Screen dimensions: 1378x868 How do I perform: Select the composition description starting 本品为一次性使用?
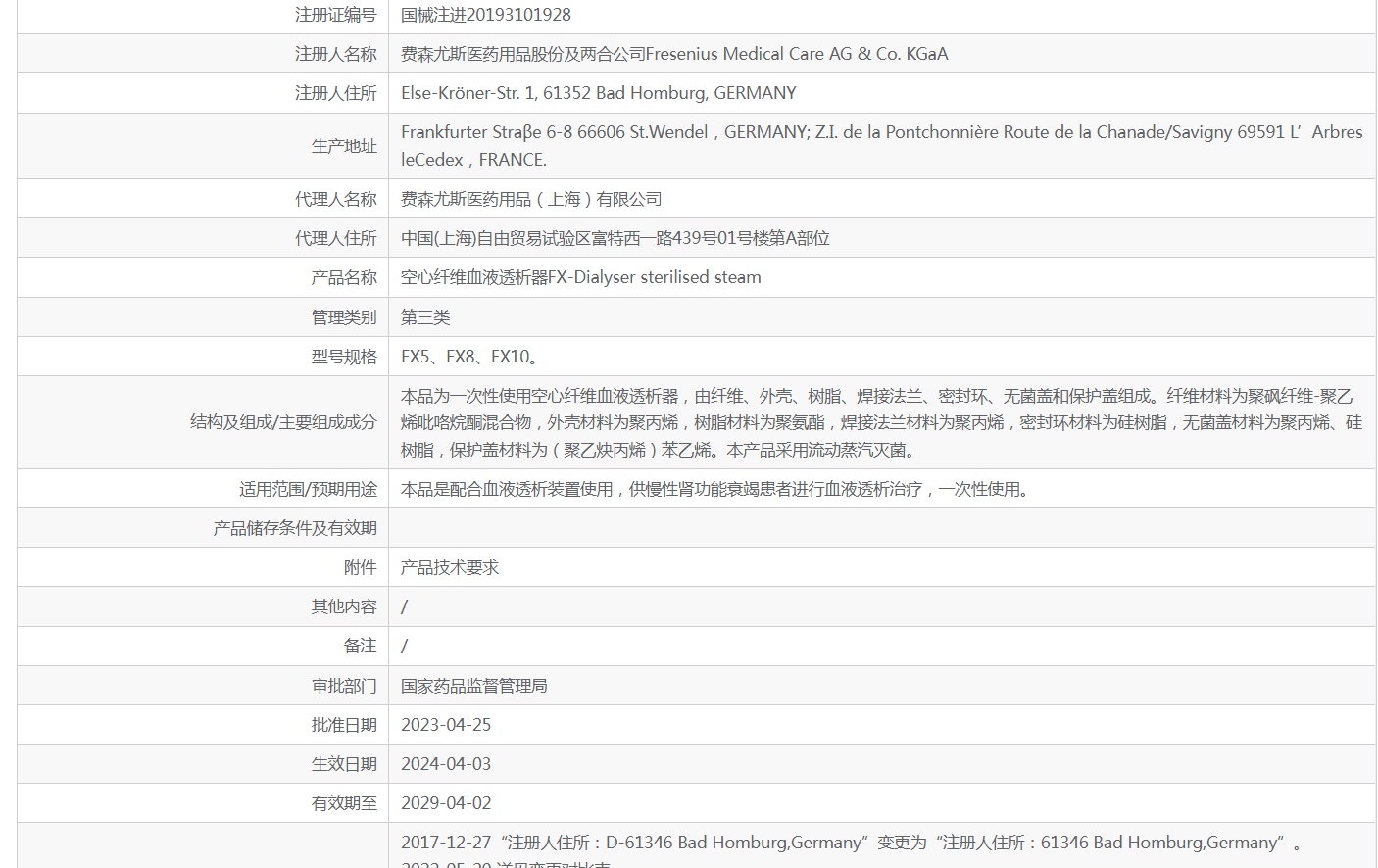pyautogui.click(x=881, y=422)
